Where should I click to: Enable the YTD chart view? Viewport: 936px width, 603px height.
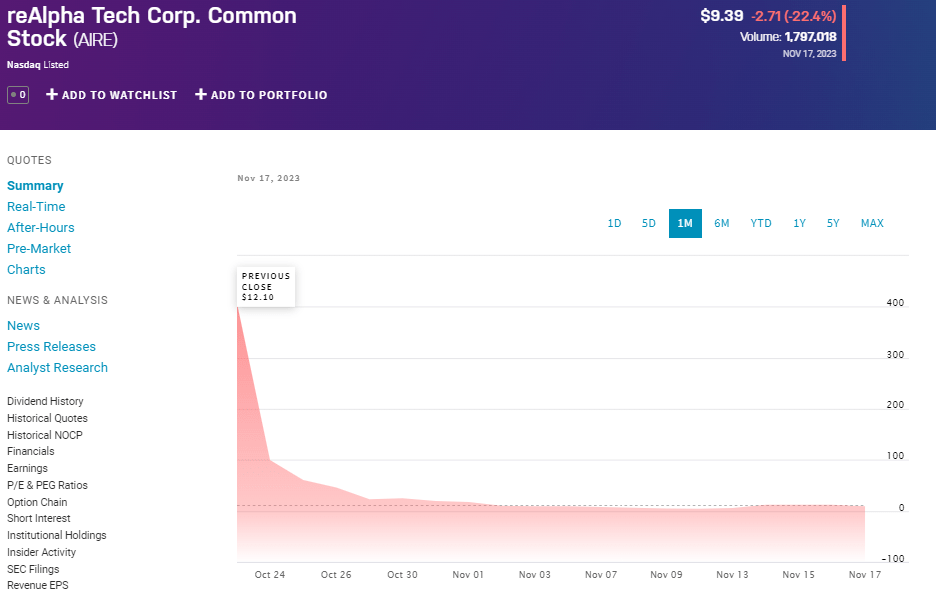(x=760, y=223)
